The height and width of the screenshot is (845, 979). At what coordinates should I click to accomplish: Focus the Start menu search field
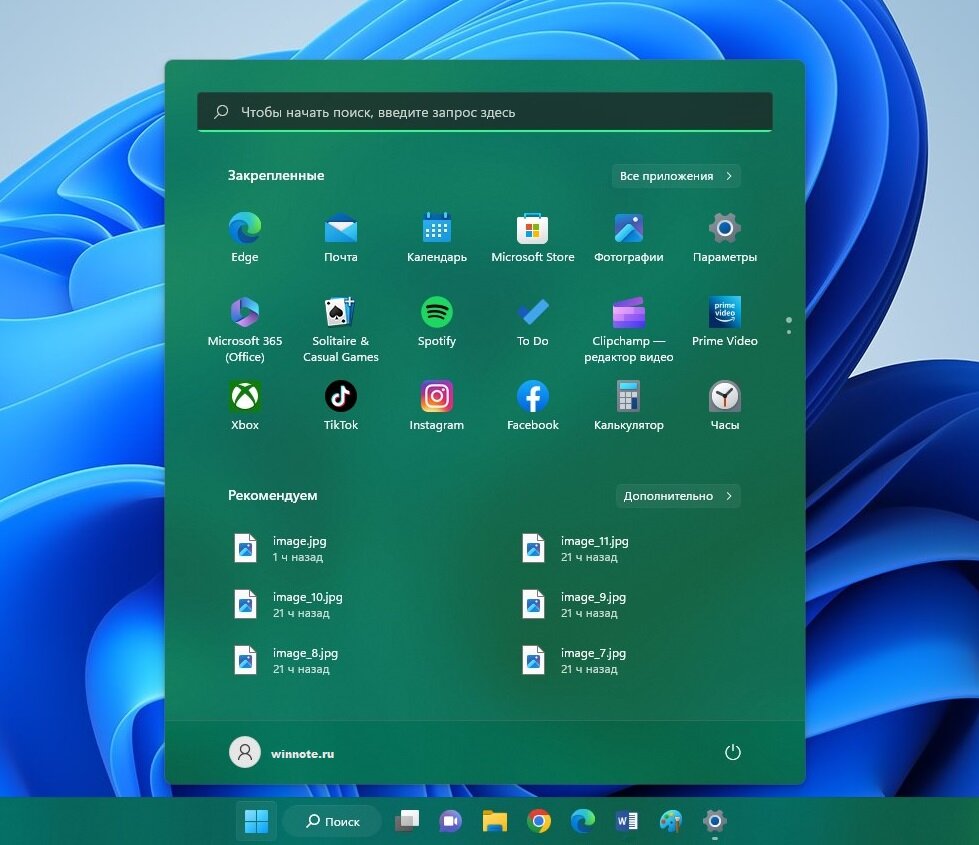(x=485, y=112)
